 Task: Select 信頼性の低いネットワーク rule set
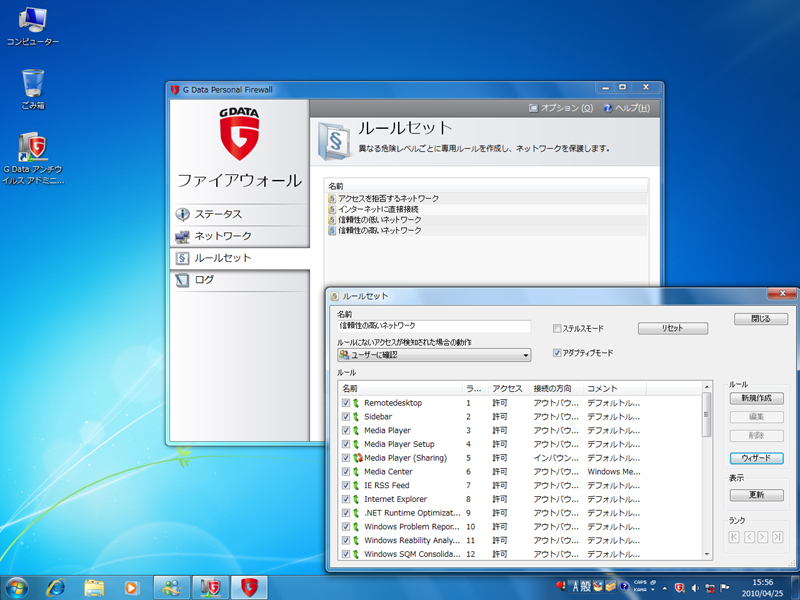379,220
